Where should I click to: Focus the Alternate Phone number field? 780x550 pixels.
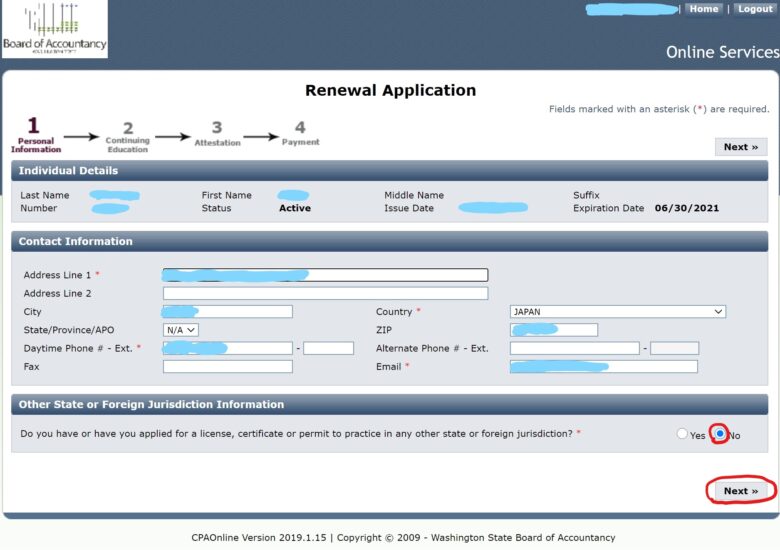tap(575, 348)
